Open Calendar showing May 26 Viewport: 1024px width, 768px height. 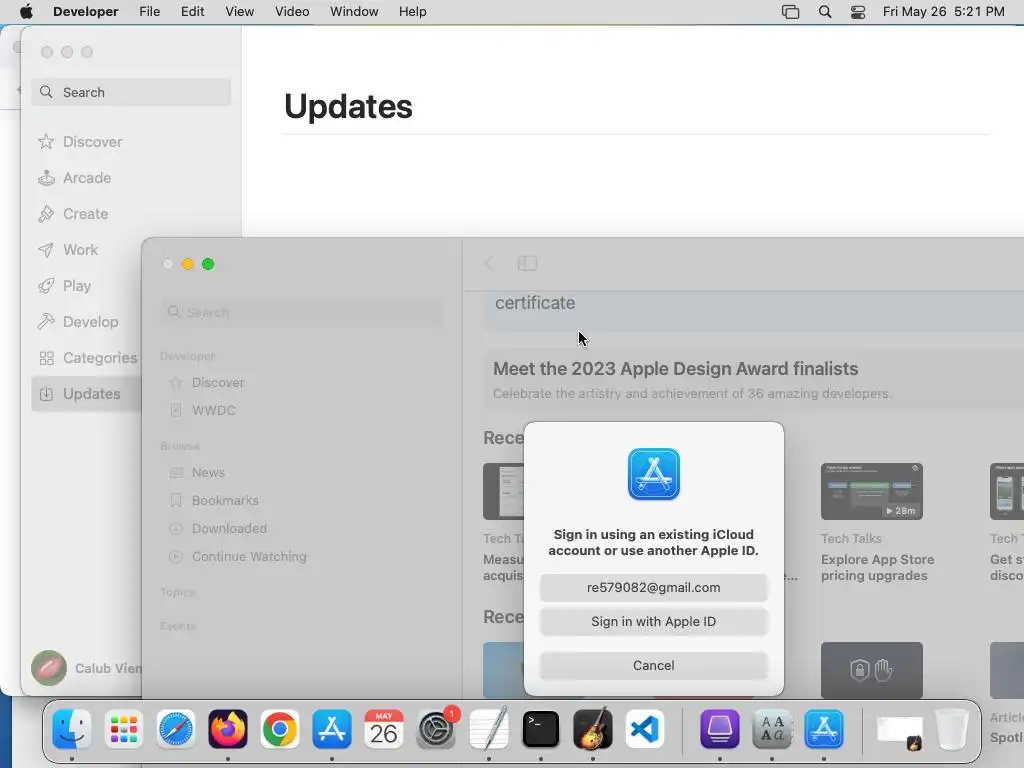384,729
